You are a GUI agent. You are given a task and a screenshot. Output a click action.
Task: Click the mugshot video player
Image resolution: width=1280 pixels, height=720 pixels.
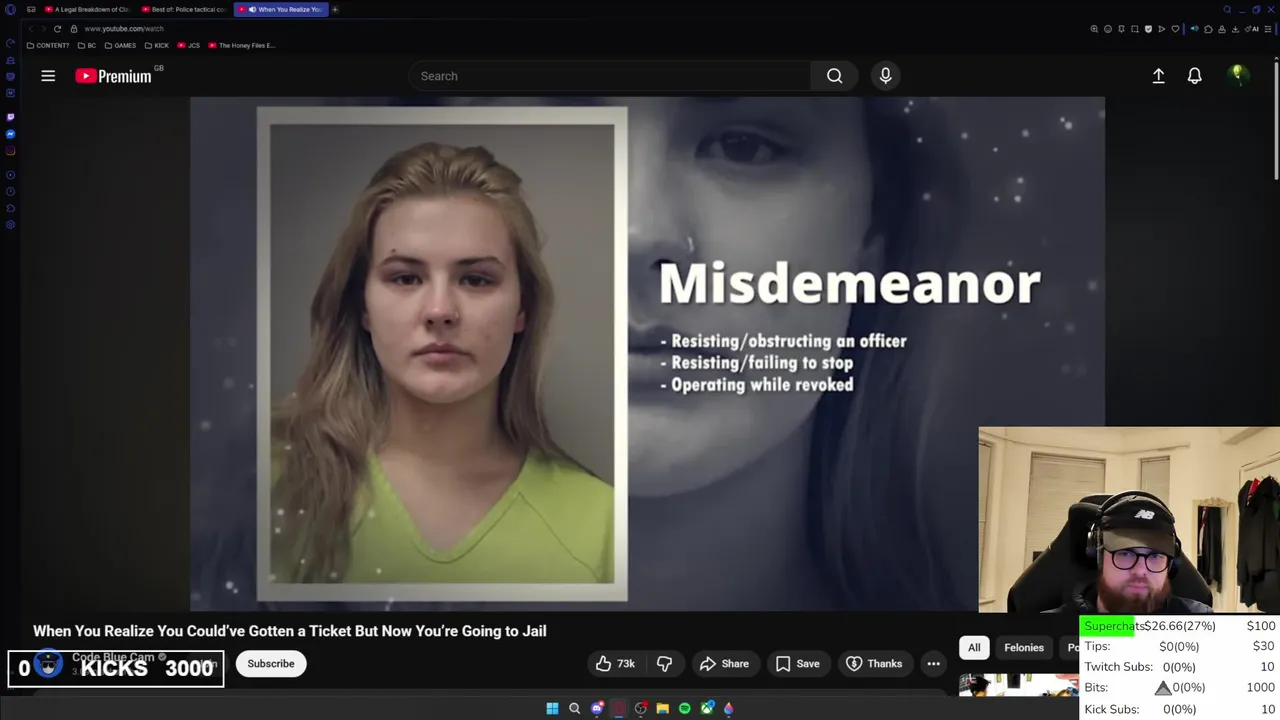[x=647, y=353]
